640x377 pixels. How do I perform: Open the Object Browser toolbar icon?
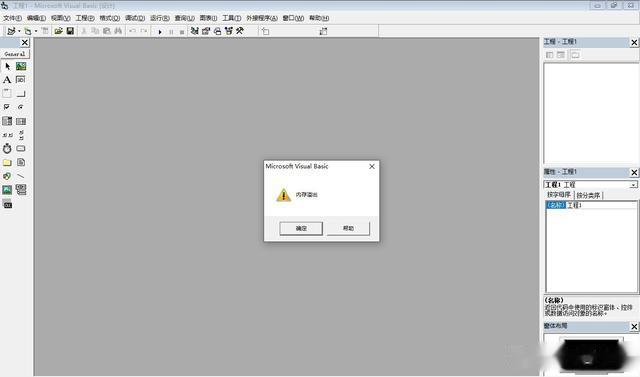[x=229, y=31]
